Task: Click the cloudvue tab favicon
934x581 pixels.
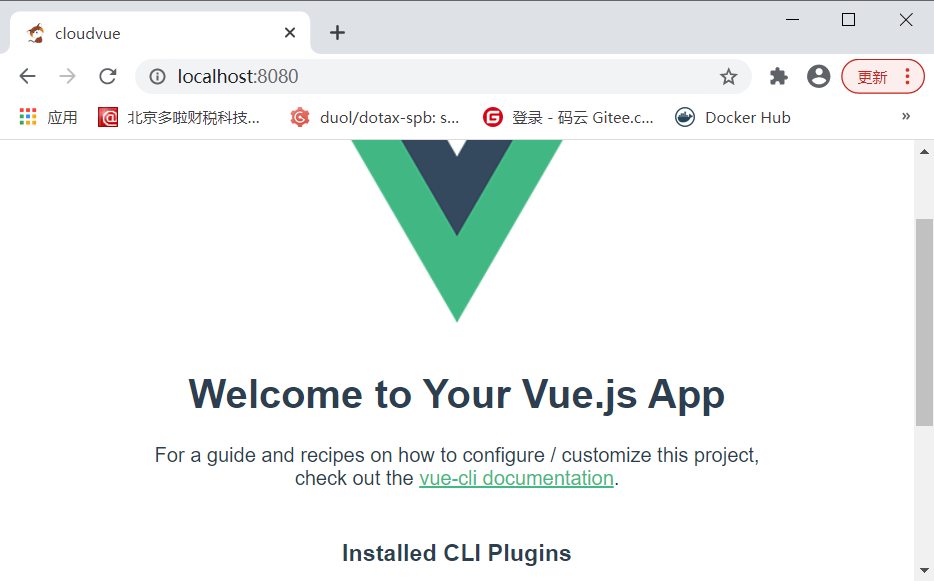Action: pos(36,33)
